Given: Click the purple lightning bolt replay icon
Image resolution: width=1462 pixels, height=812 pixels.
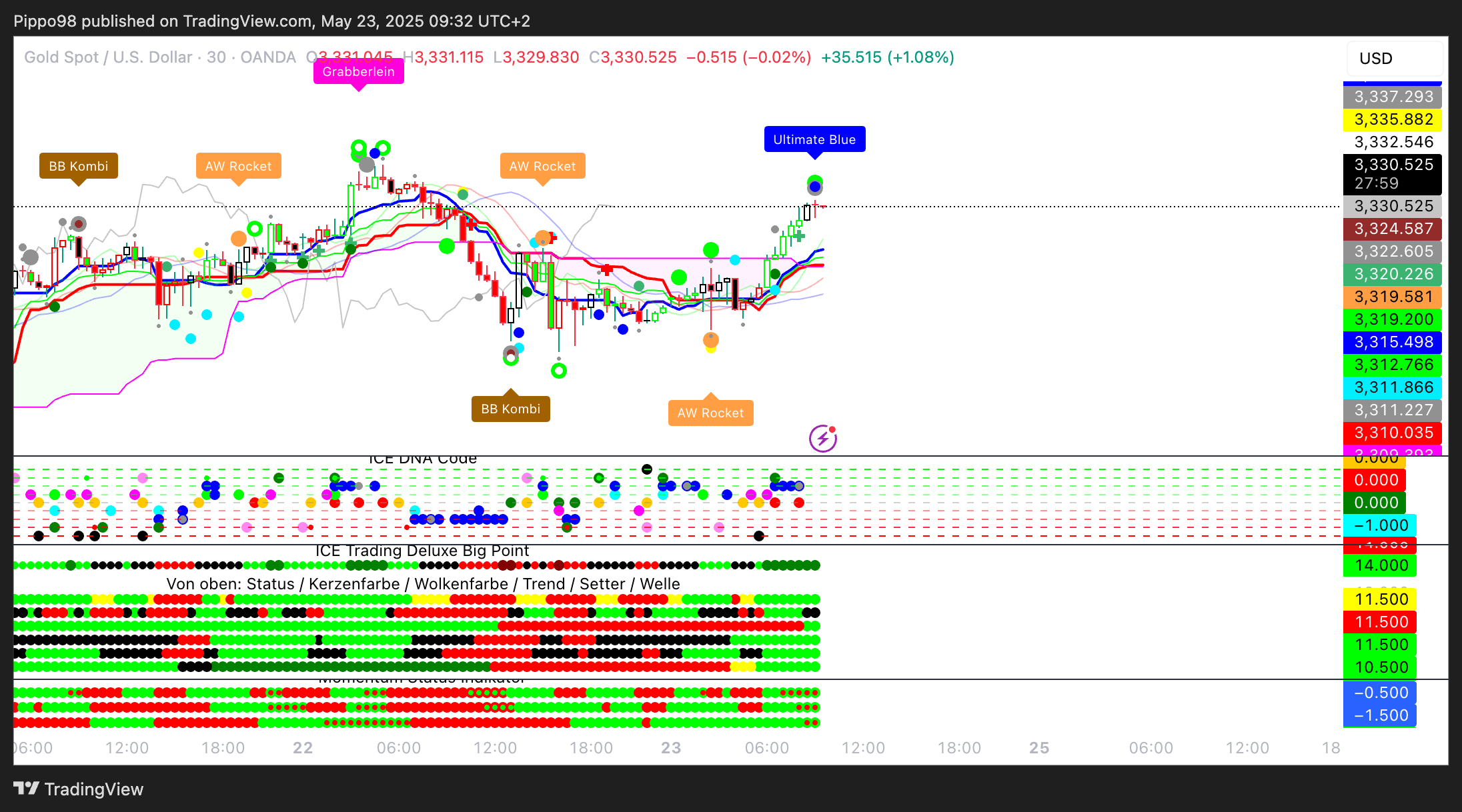Looking at the screenshot, I should 822,439.
